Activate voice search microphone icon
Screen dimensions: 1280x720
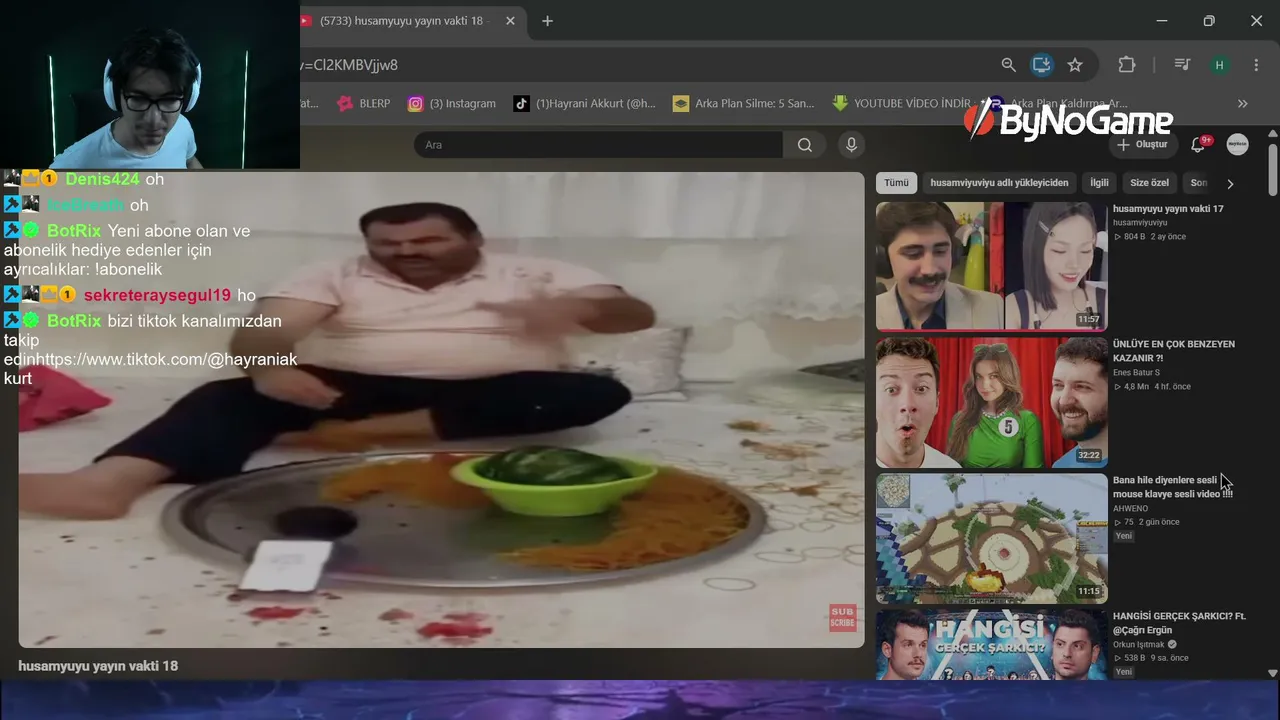click(851, 145)
